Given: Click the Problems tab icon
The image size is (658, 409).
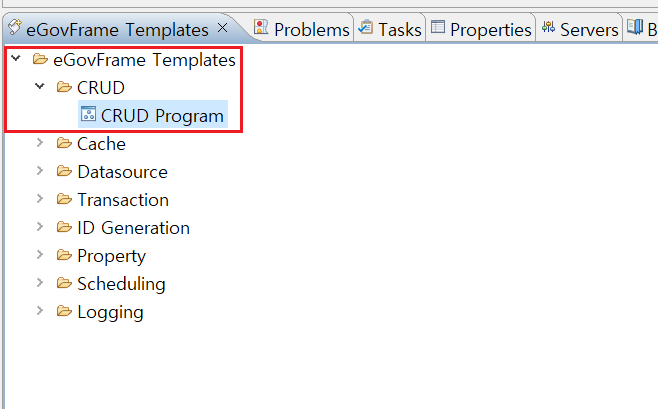Looking at the screenshot, I should tap(261, 28).
